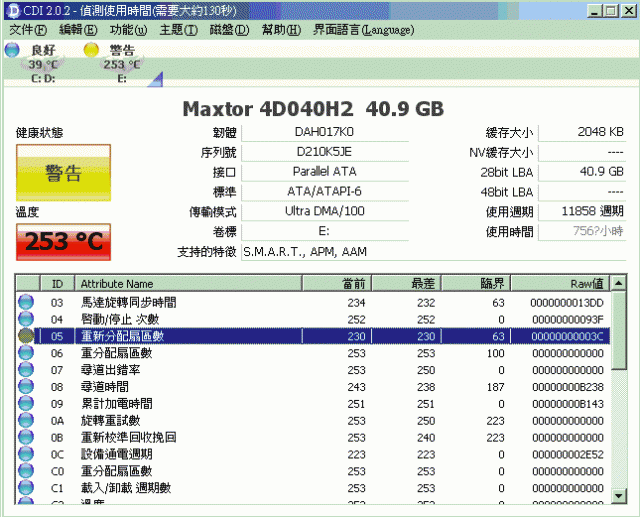640x517 pixels.
Task: Select the yellow 警告 disk E: icon
Action: click(x=91, y=50)
